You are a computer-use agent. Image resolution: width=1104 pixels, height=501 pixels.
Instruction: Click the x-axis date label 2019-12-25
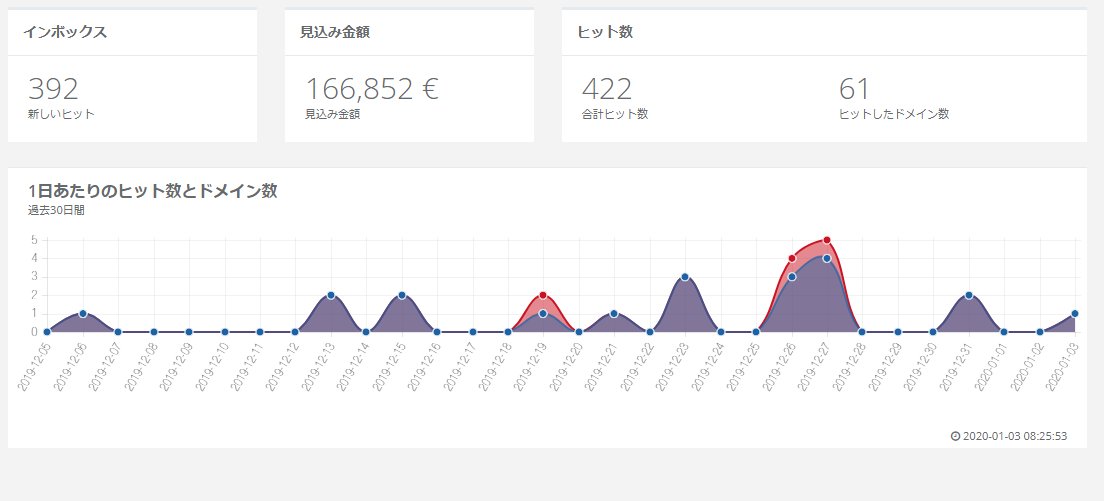[x=743, y=366]
